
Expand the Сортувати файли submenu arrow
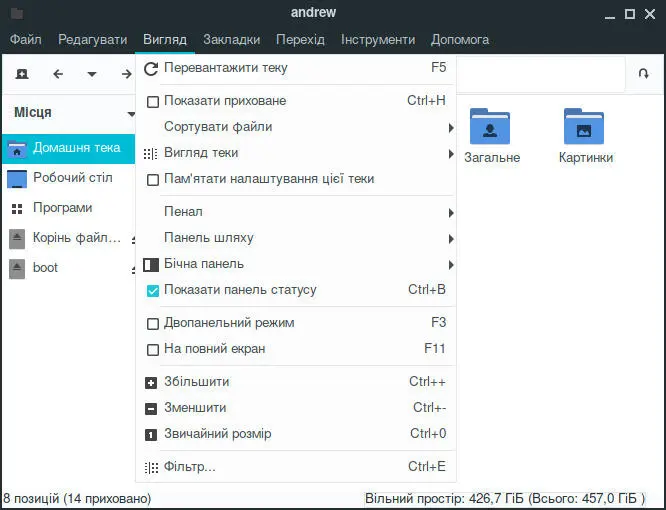(x=451, y=128)
